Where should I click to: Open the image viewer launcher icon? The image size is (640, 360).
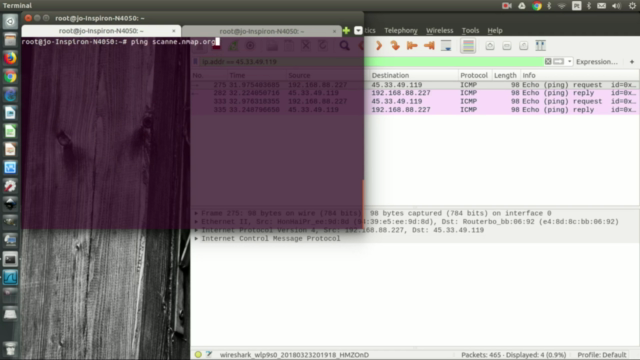(10, 167)
